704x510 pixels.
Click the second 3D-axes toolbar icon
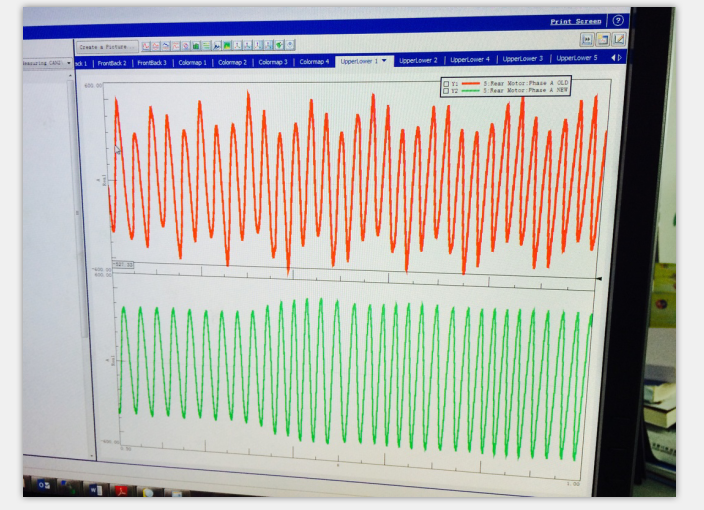(x=247, y=45)
